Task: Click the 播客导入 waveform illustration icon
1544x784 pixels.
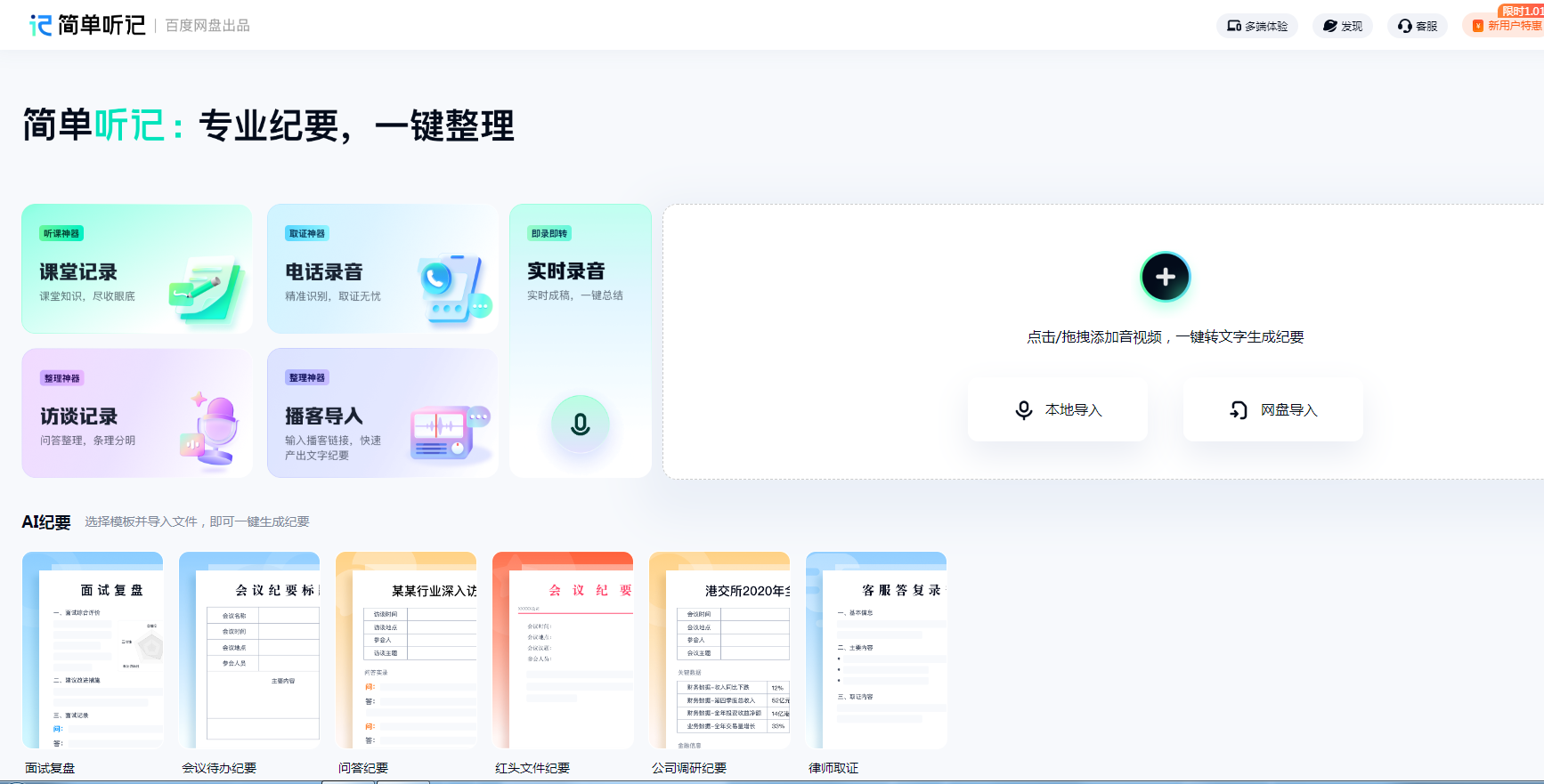Action: (x=451, y=432)
